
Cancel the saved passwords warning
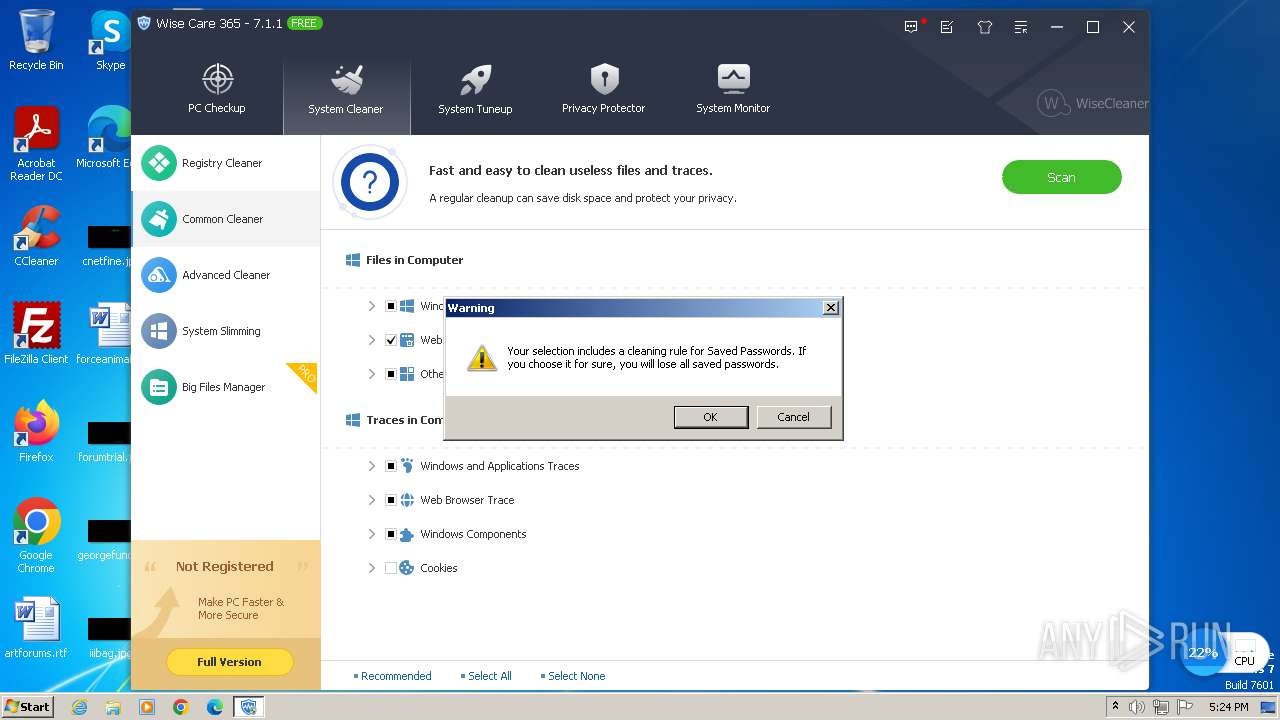(x=793, y=417)
